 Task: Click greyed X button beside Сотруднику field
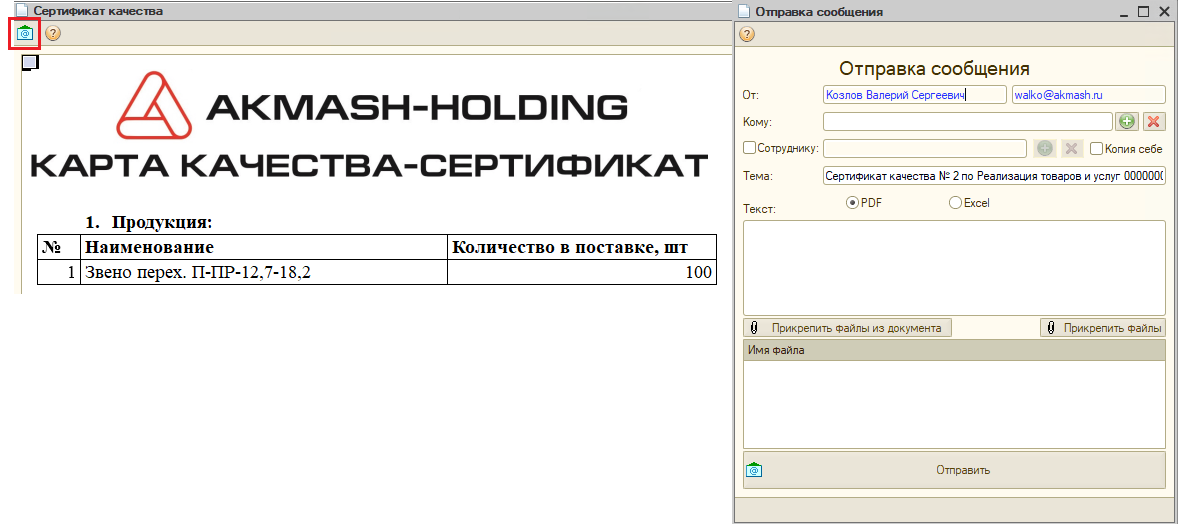point(1072,148)
